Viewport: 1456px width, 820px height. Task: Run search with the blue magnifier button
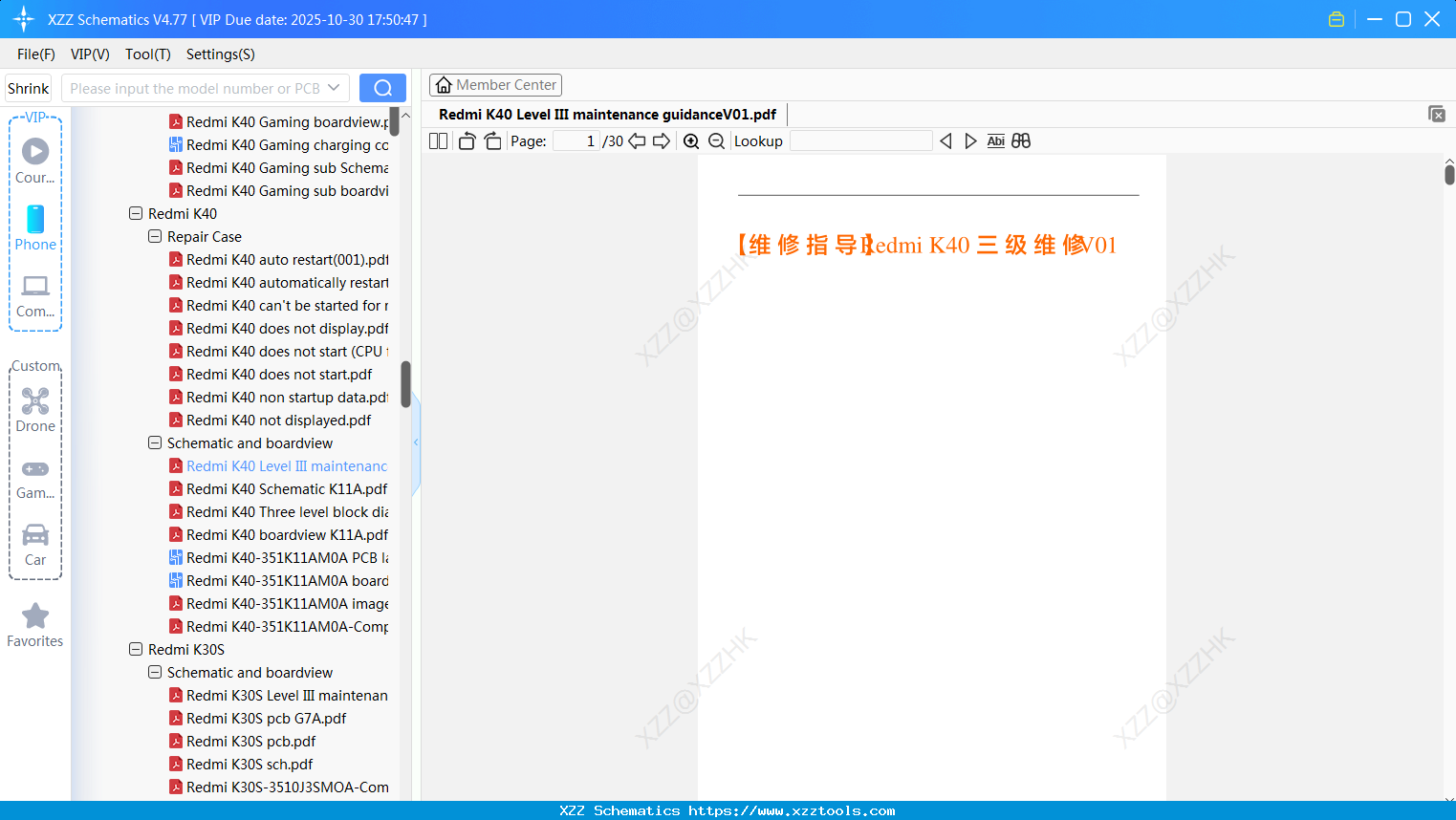click(382, 87)
